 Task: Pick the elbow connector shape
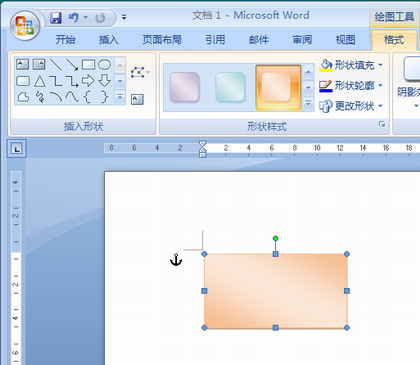[55, 81]
